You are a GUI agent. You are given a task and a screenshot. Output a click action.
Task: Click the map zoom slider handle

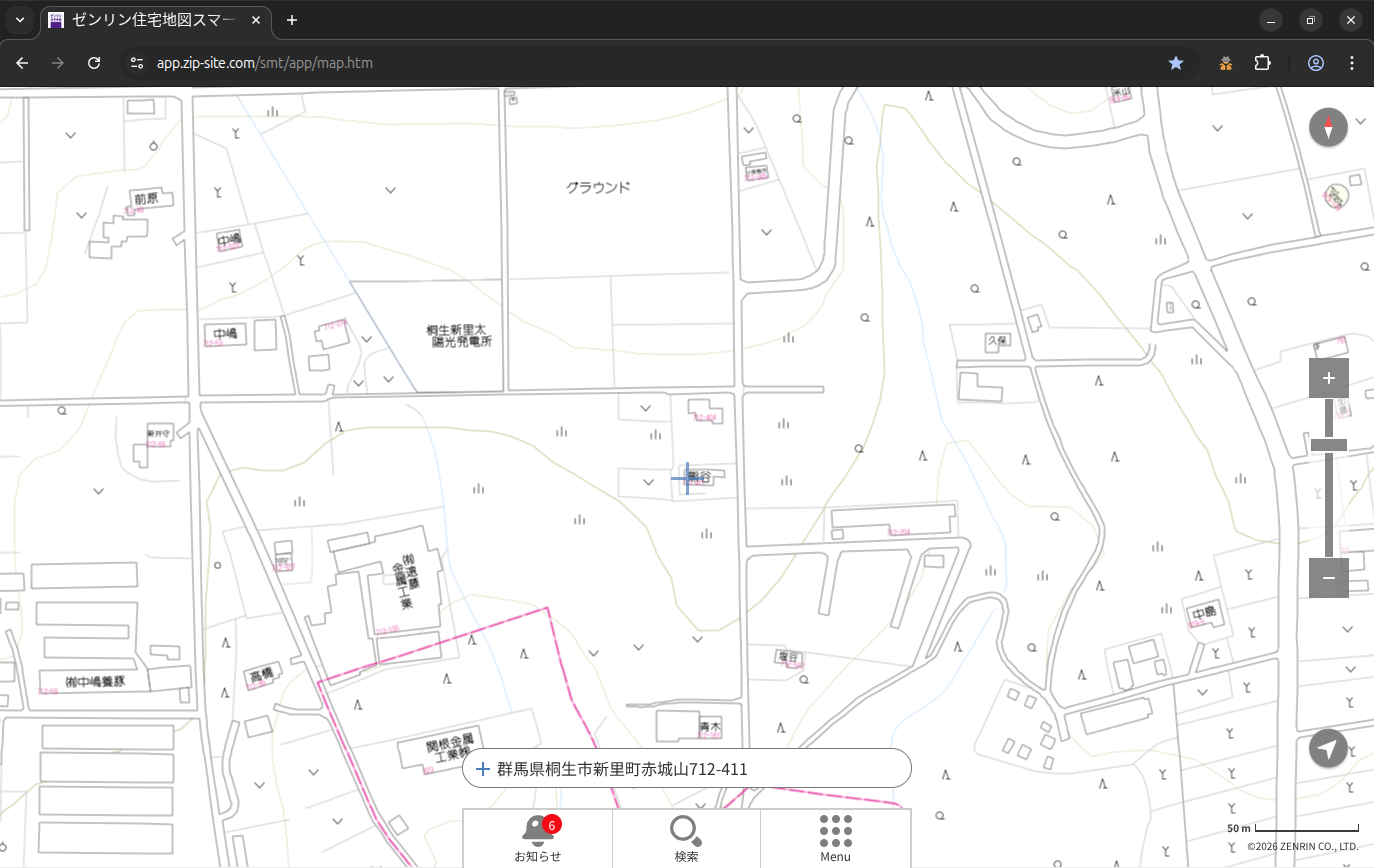pos(1328,445)
